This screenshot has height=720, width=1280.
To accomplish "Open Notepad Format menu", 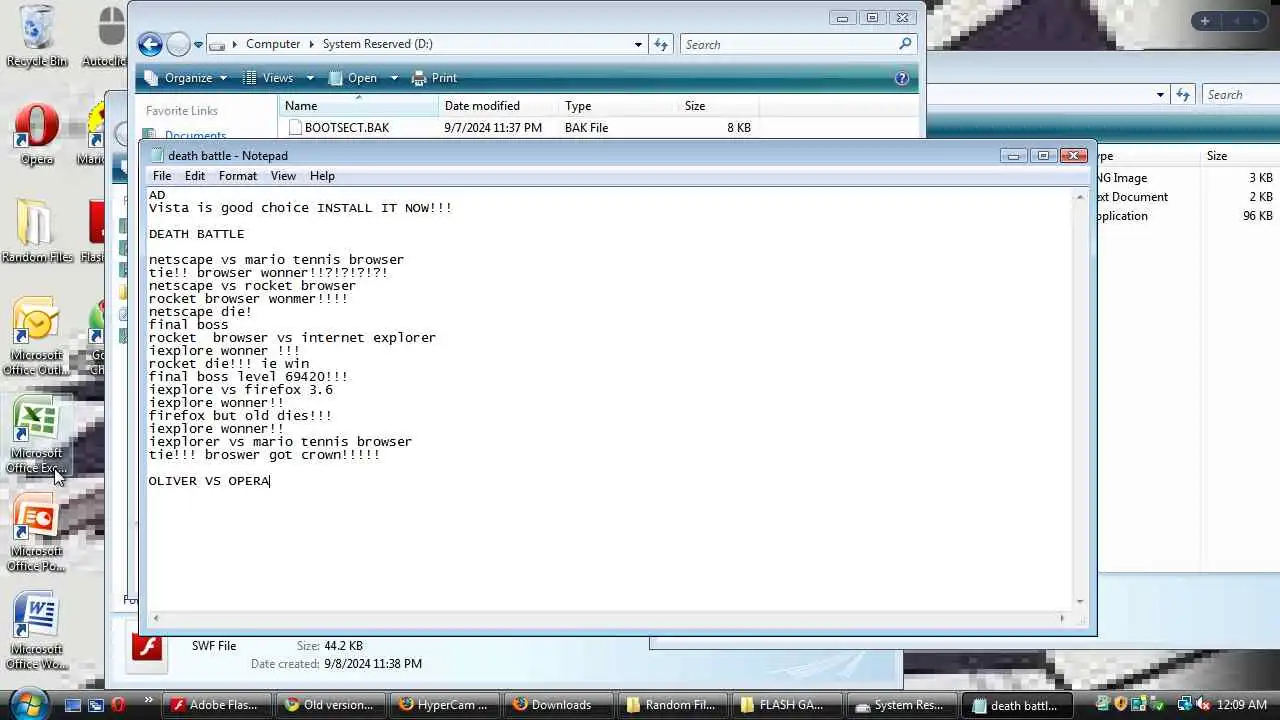I will (238, 176).
